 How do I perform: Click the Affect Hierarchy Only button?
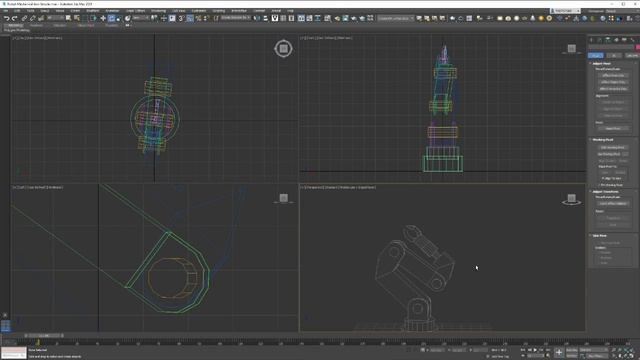tap(613, 89)
